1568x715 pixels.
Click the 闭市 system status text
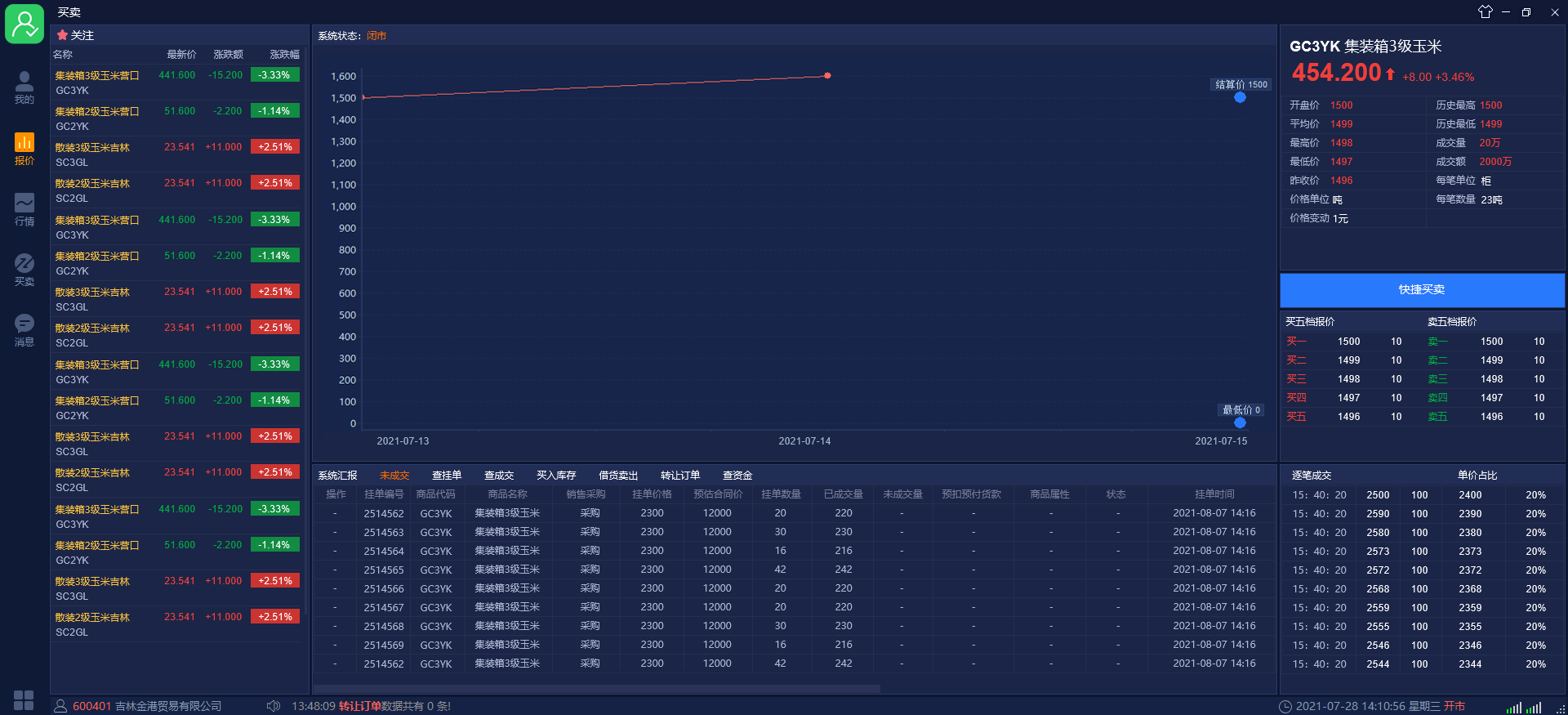pos(376,36)
